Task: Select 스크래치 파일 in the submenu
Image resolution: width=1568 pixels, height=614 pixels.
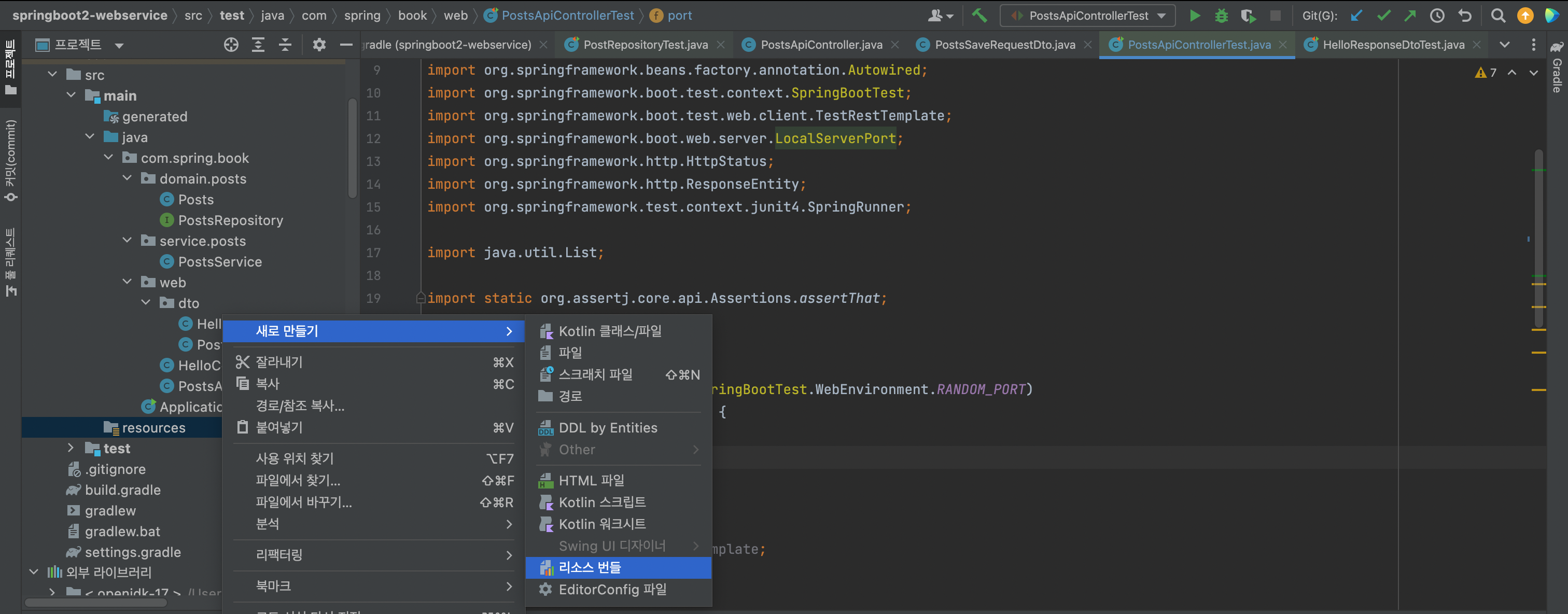Action: click(618, 374)
